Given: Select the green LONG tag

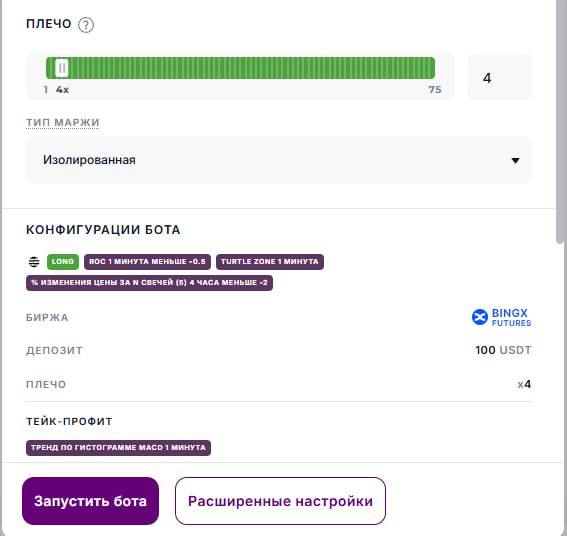Looking at the screenshot, I should point(63,261).
